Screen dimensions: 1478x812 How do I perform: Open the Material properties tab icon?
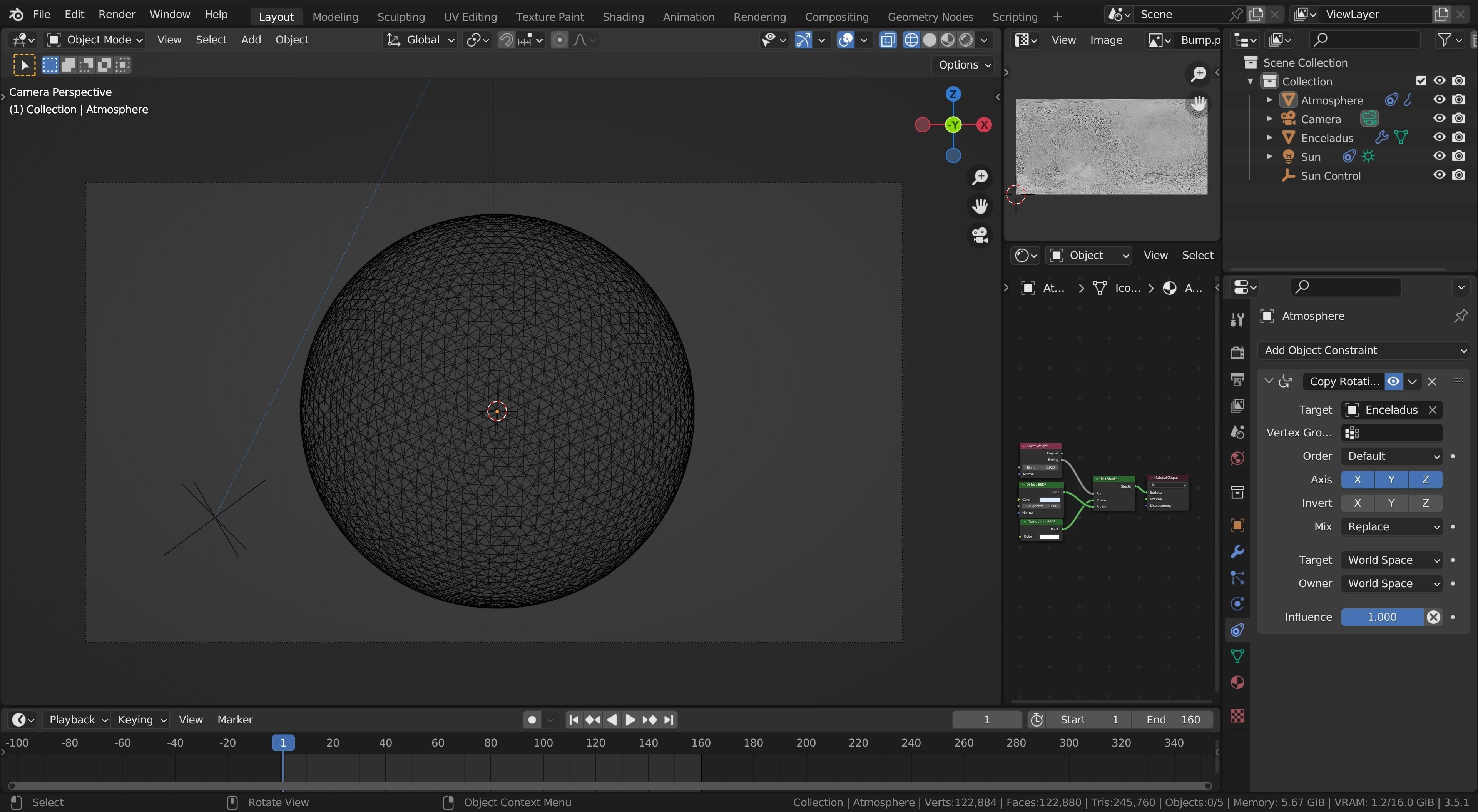coord(1237,682)
